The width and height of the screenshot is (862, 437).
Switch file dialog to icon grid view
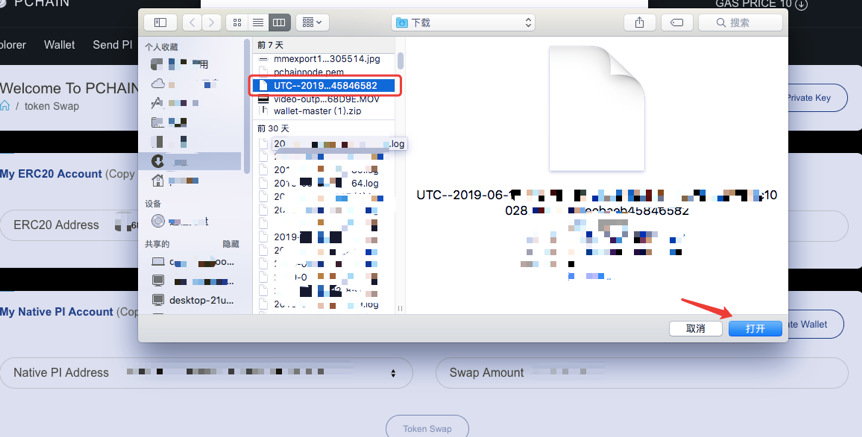[237, 23]
